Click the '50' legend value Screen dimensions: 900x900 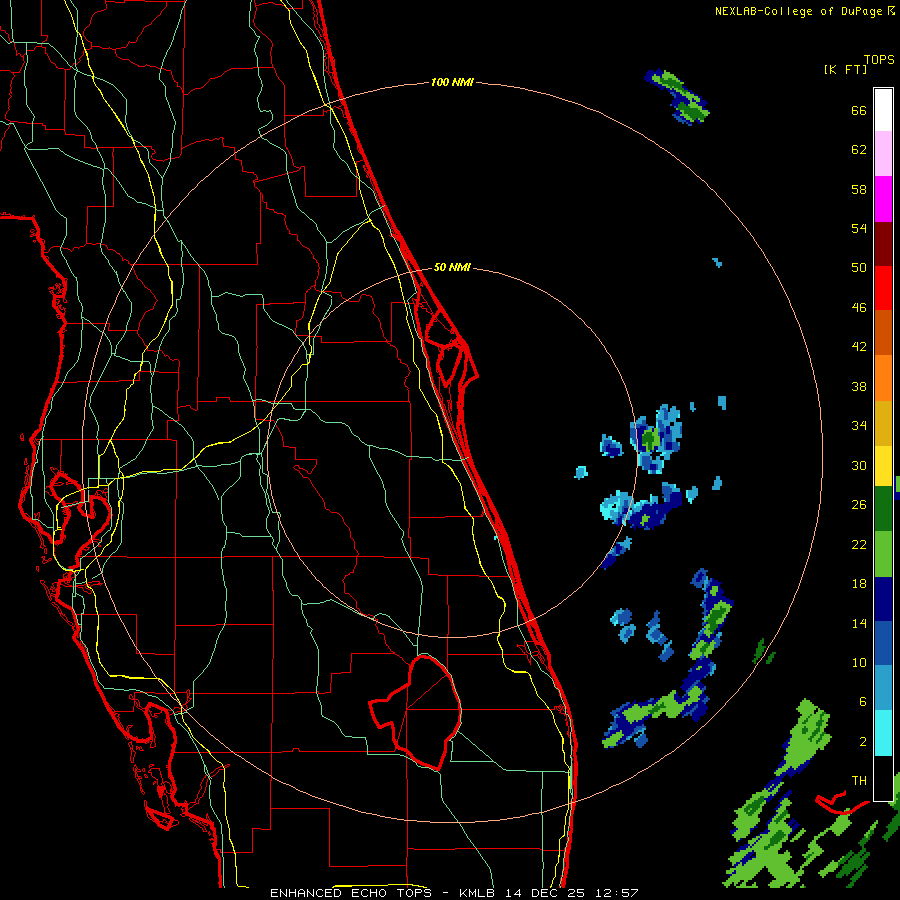[859, 268]
